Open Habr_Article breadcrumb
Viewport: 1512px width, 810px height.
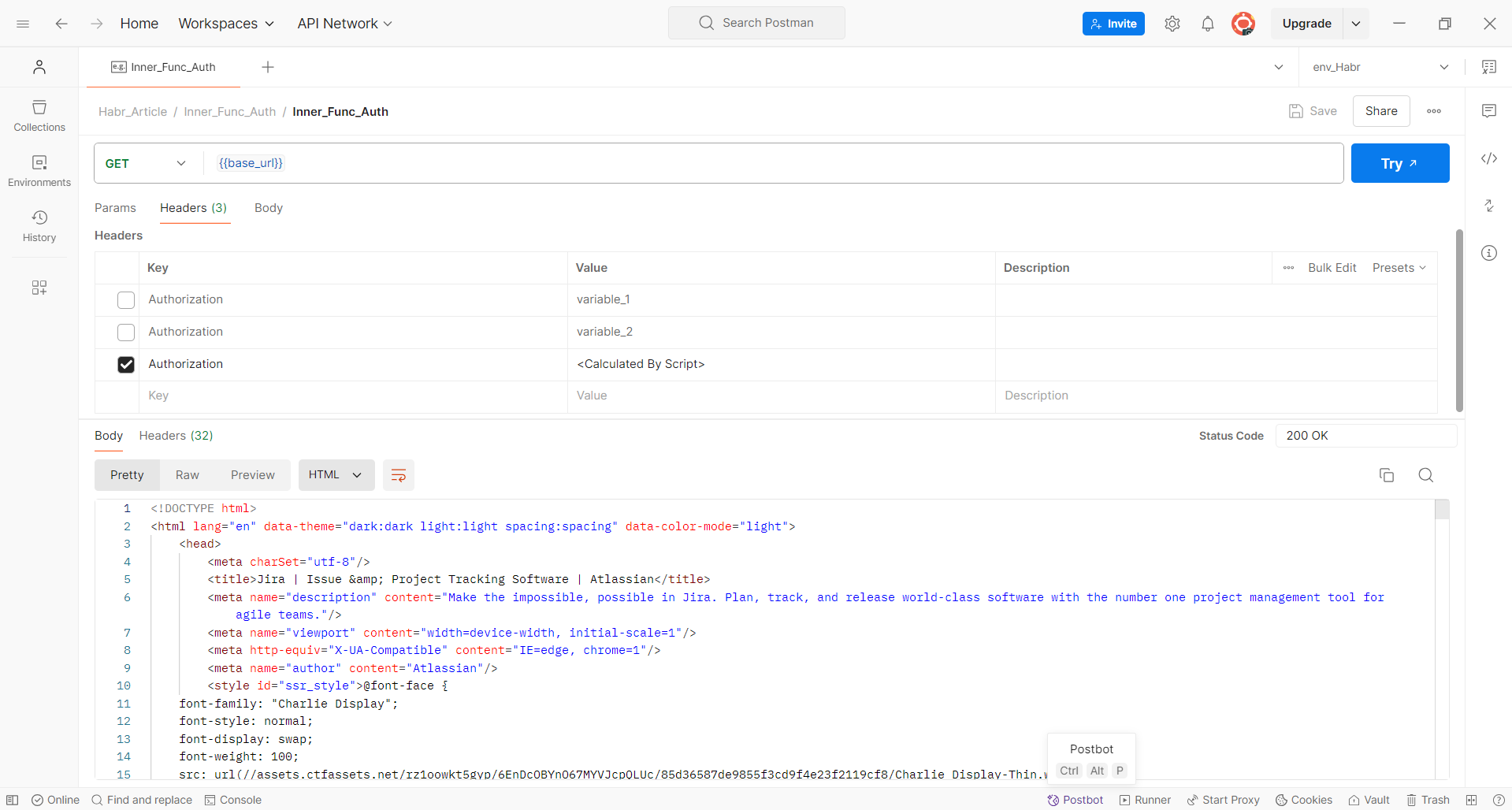(132, 112)
